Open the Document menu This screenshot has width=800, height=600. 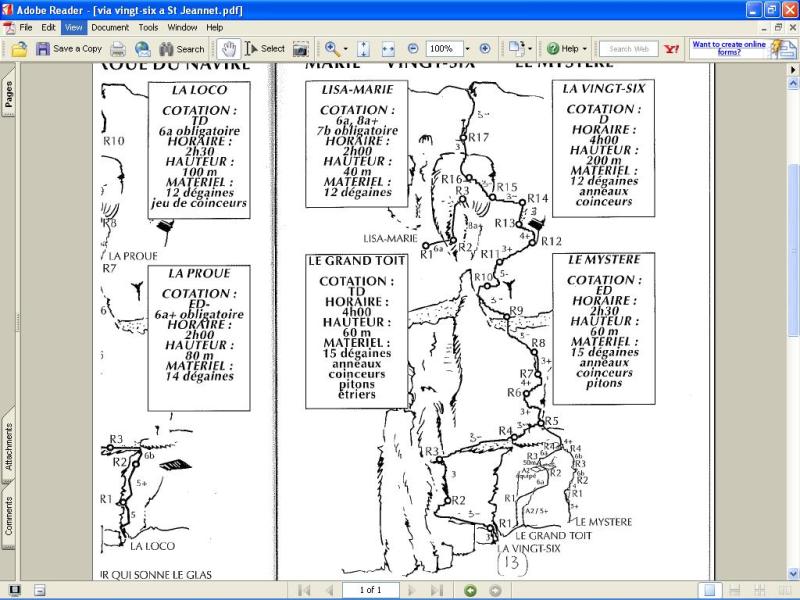tap(110, 28)
